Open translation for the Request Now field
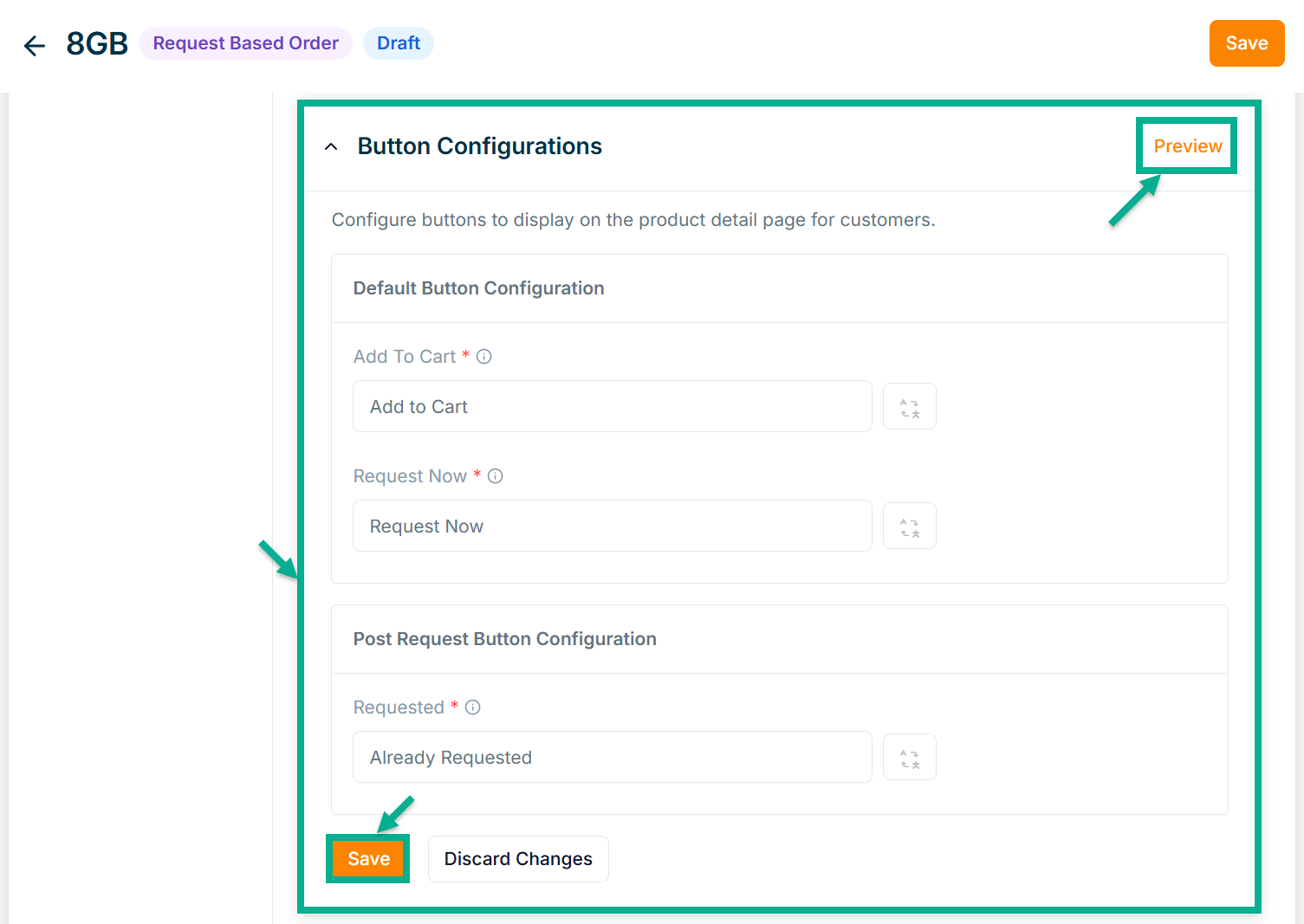 tap(909, 527)
